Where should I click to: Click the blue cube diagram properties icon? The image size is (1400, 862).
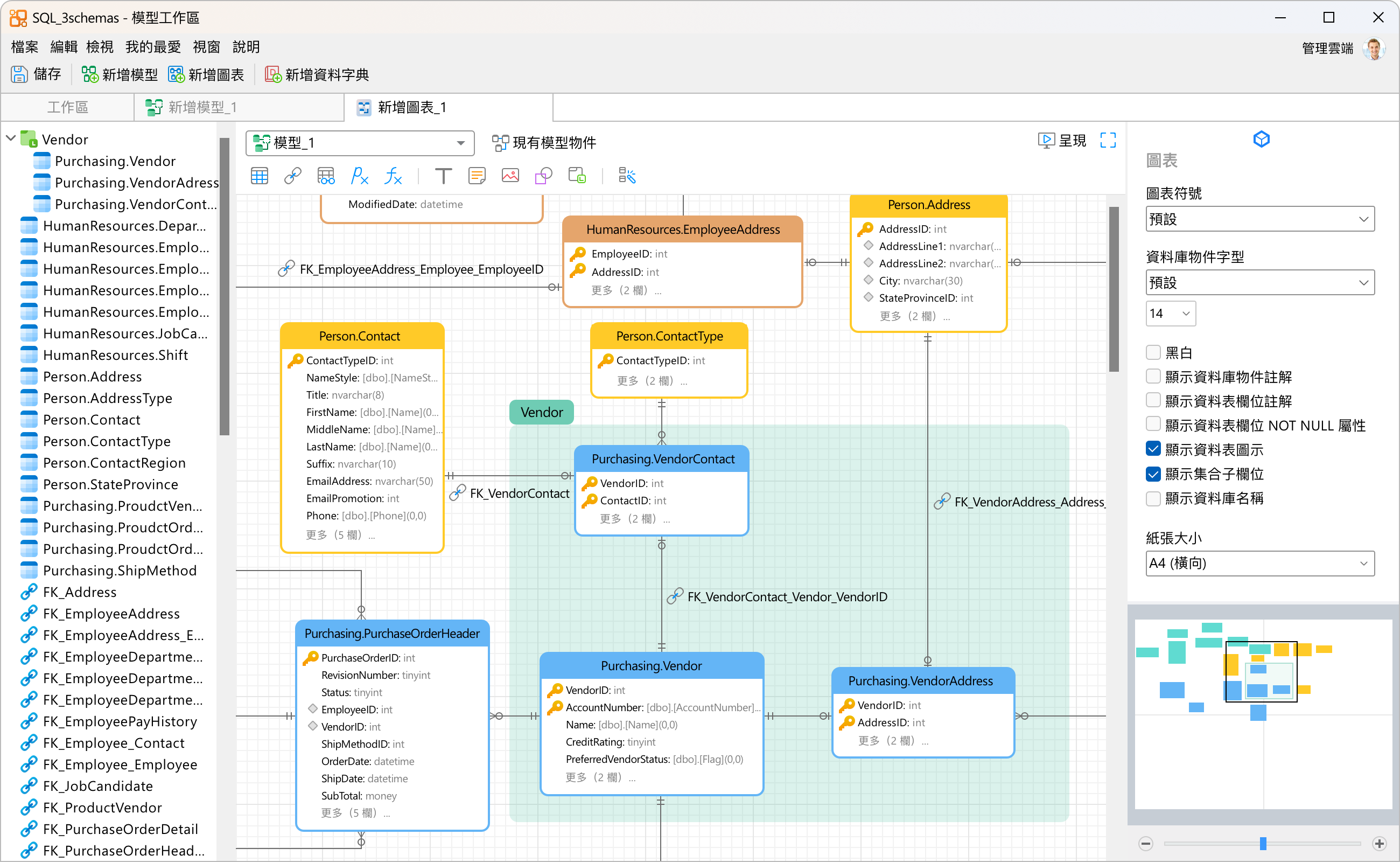tap(1261, 139)
